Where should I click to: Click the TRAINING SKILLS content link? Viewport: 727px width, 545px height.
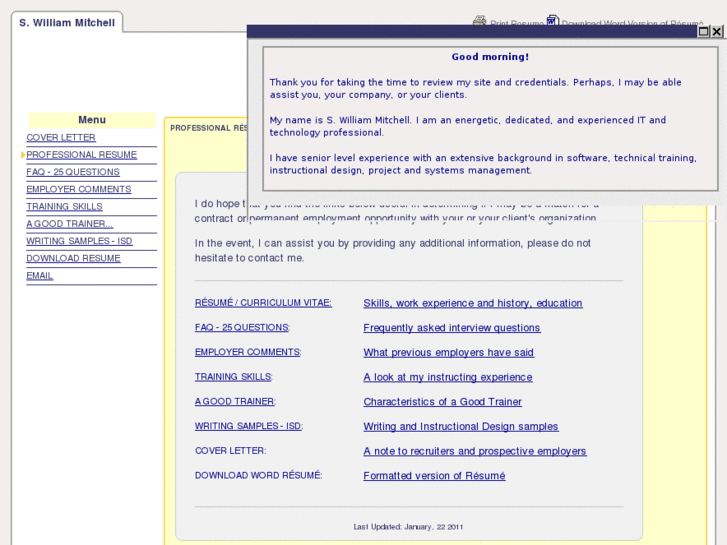[x=233, y=377]
